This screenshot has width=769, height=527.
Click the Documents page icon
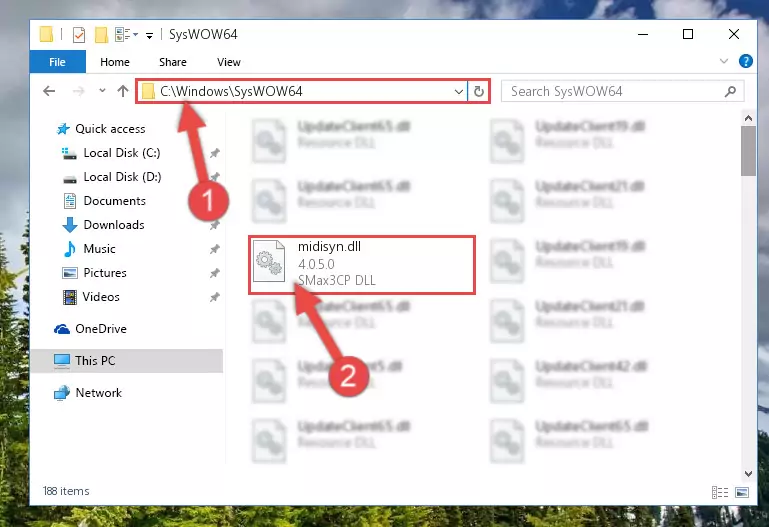tap(70, 201)
